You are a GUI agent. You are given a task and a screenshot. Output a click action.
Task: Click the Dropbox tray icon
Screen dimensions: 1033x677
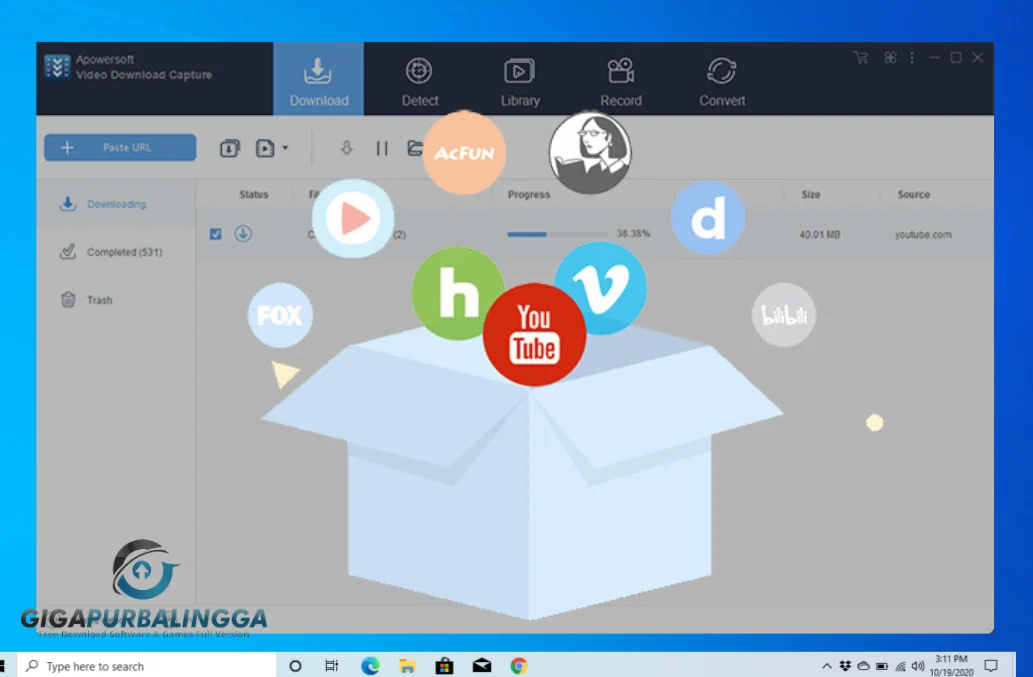click(845, 666)
